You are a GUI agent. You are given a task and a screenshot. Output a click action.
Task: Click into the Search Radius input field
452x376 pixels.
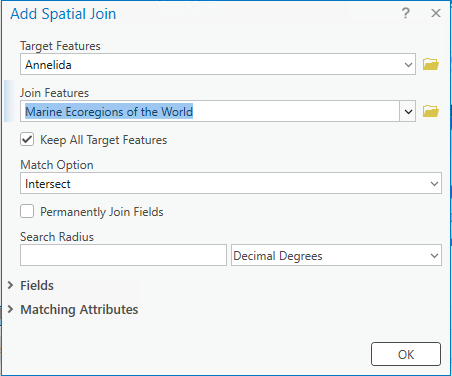[123, 255]
